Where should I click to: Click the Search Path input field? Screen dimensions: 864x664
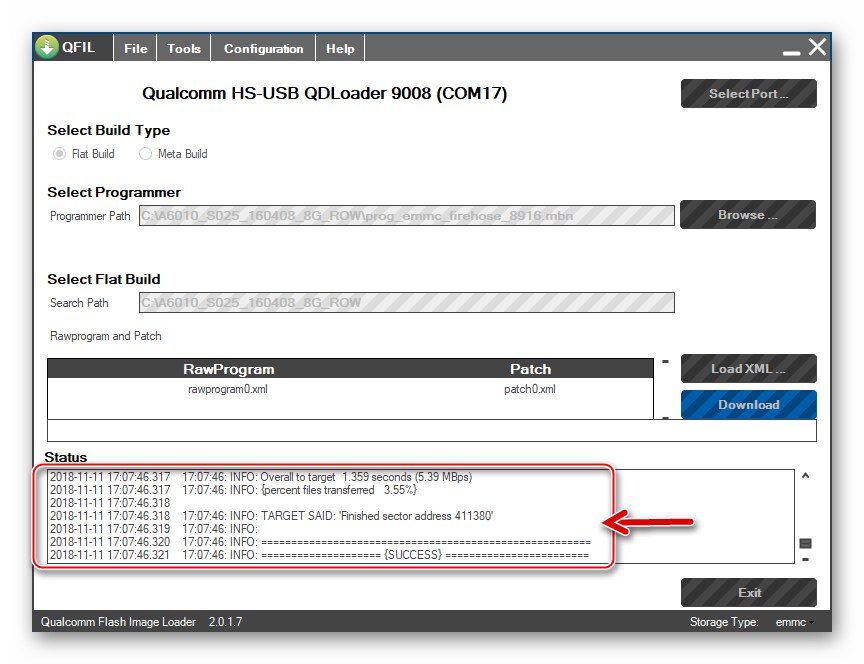click(x=407, y=303)
